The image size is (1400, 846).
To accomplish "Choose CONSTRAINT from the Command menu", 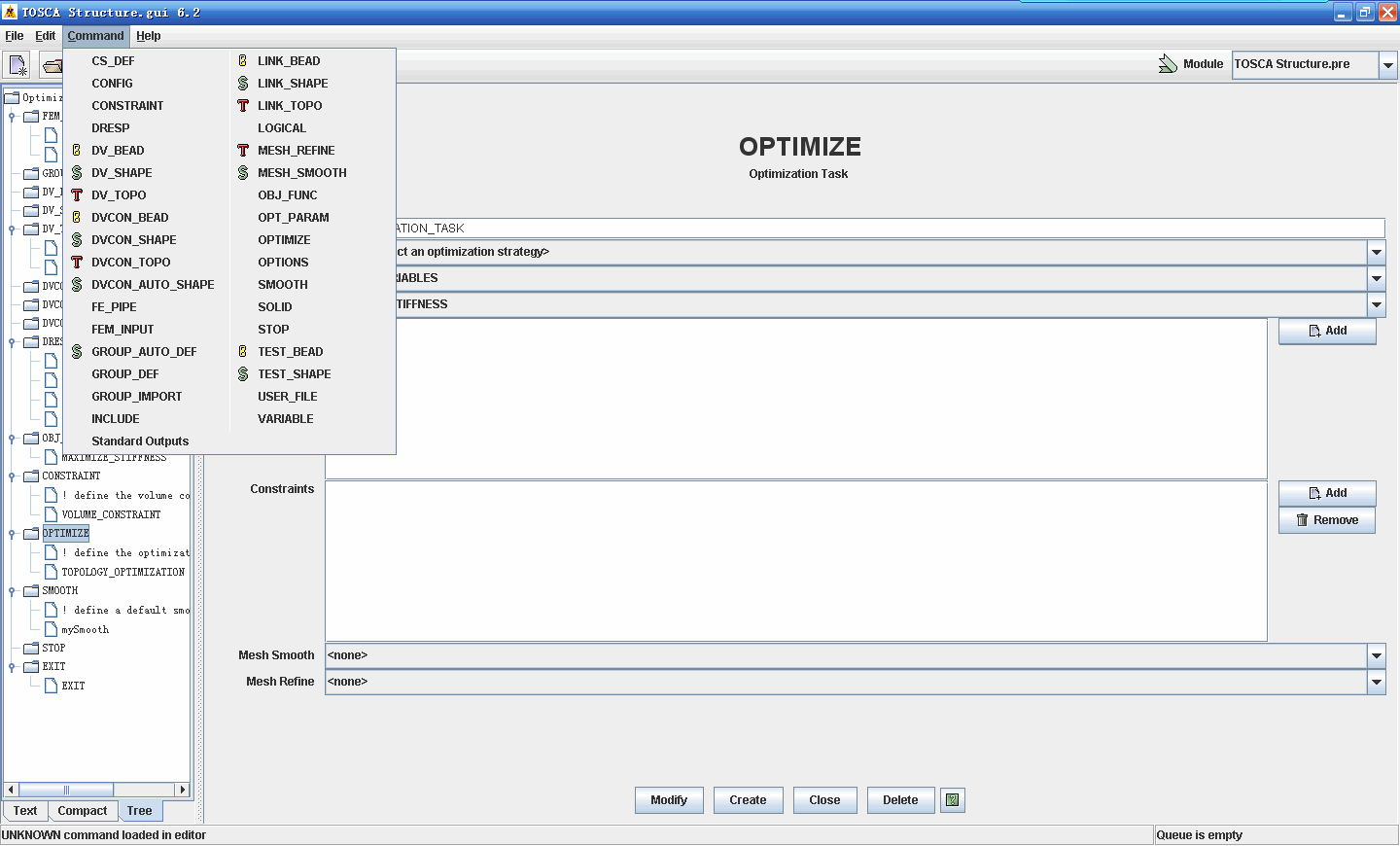I will point(127,106).
